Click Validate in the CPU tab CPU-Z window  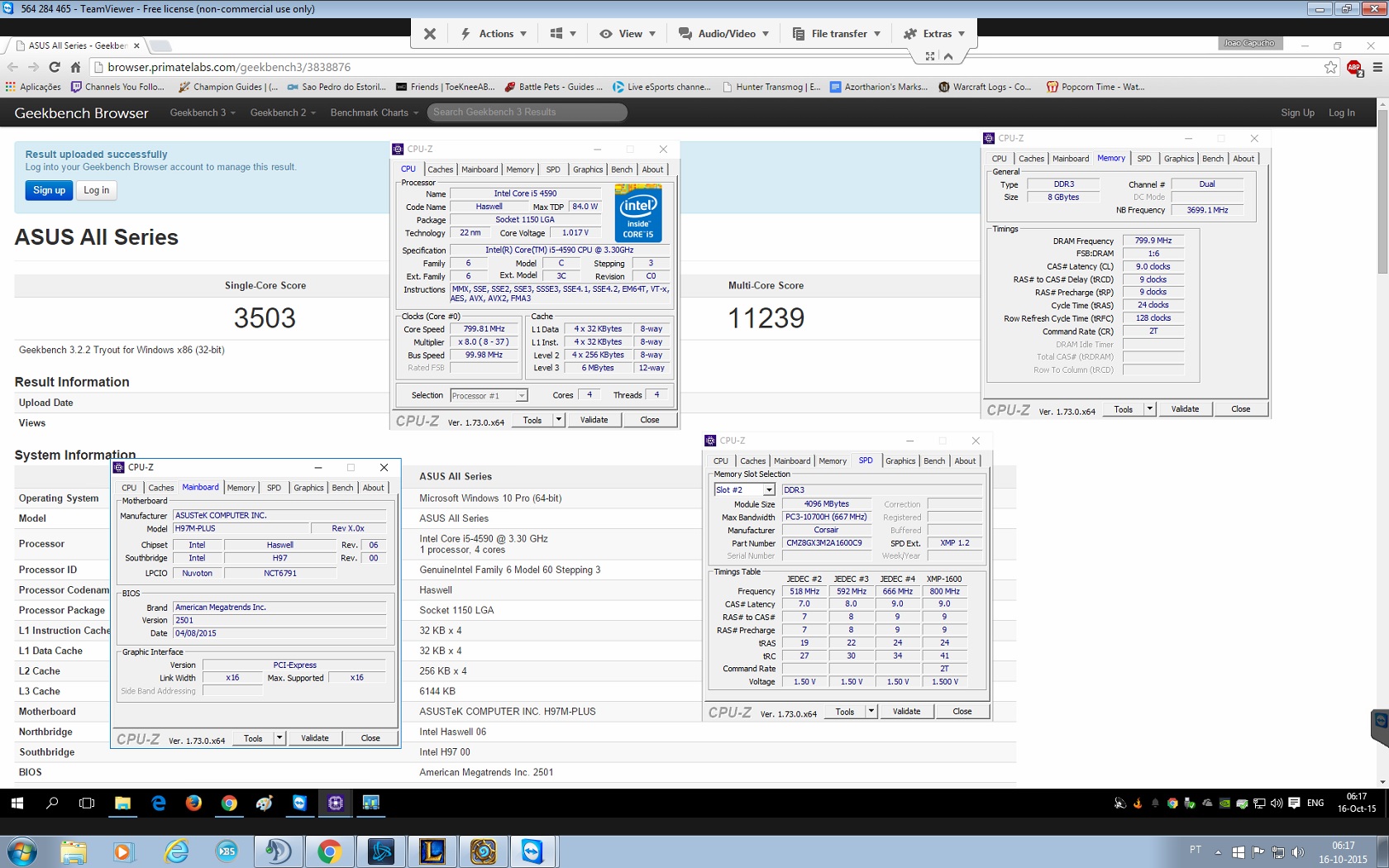[594, 420]
